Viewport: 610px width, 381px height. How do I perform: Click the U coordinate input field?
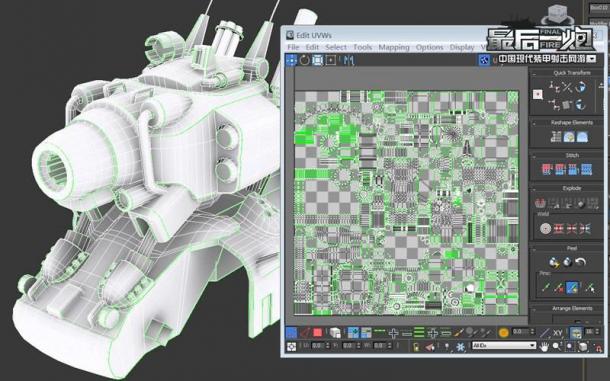pyautogui.click(x=318, y=346)
